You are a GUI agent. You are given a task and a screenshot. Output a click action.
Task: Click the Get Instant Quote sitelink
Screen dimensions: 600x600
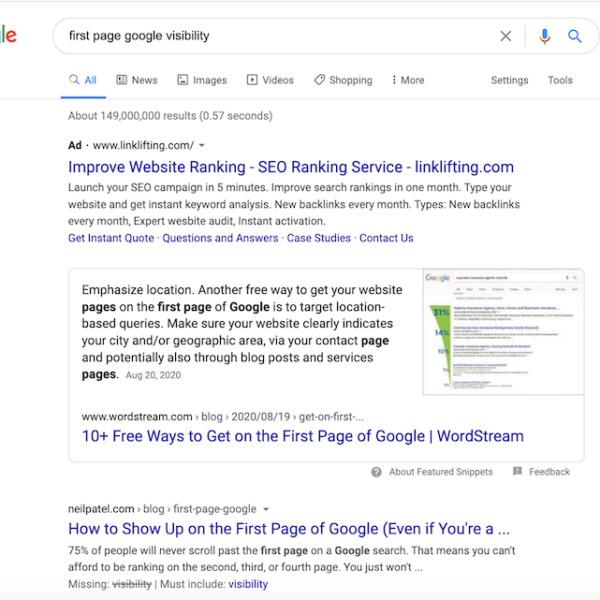(x=111, y=238)
